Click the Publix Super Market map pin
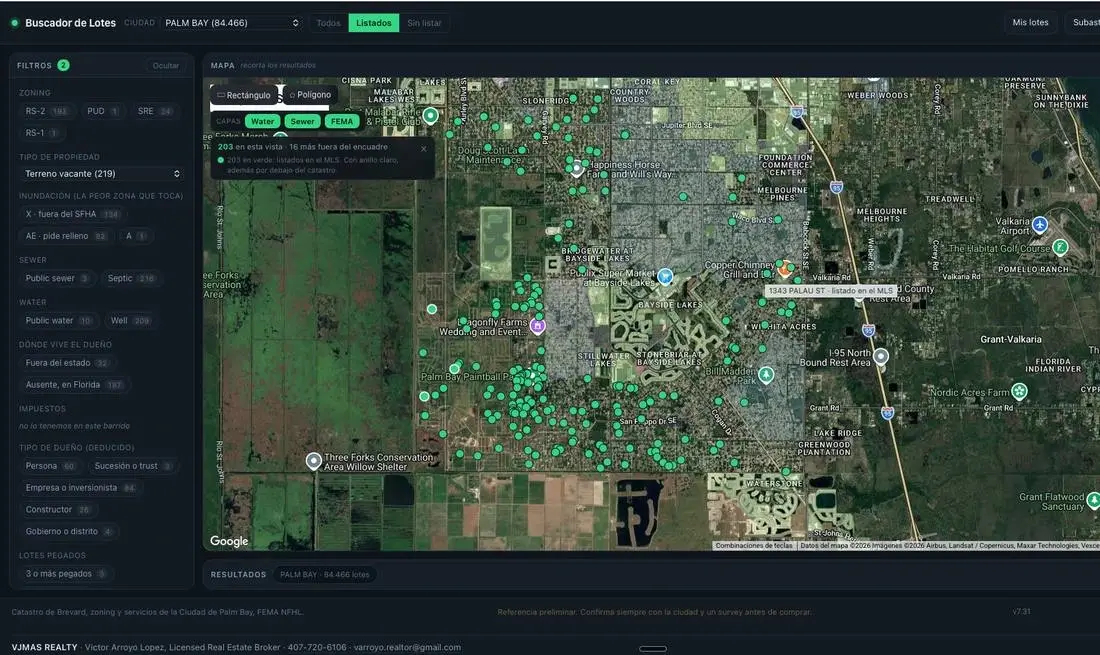The width and height of the screenshot is (1100, 655). pyautogui.click(x=665, y=276)
